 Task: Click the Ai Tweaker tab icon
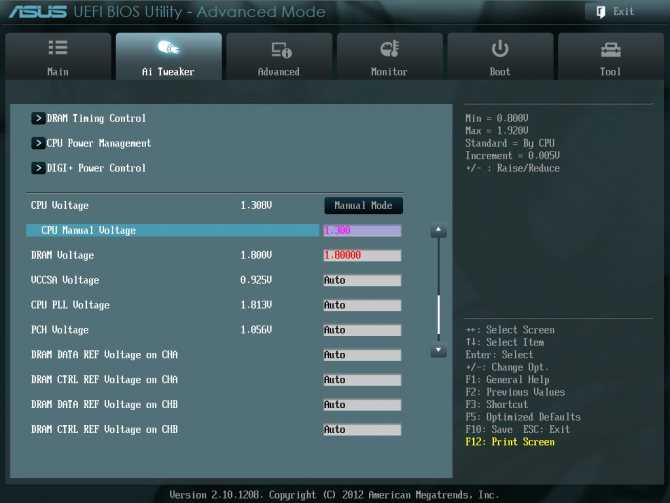pos(168,48)
